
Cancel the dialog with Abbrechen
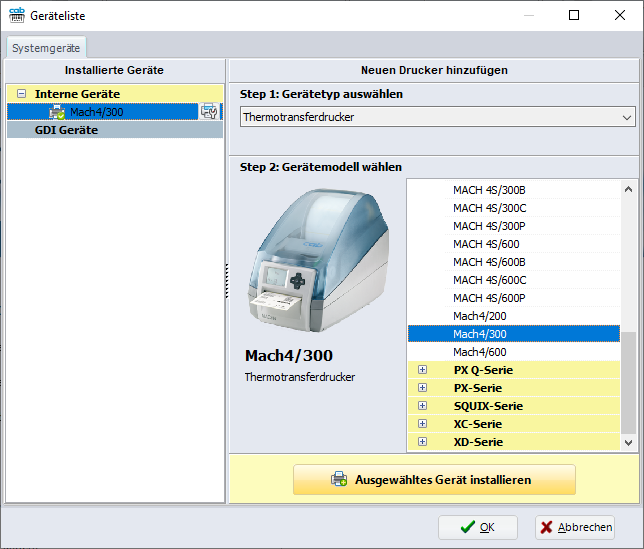click(574, 527)
